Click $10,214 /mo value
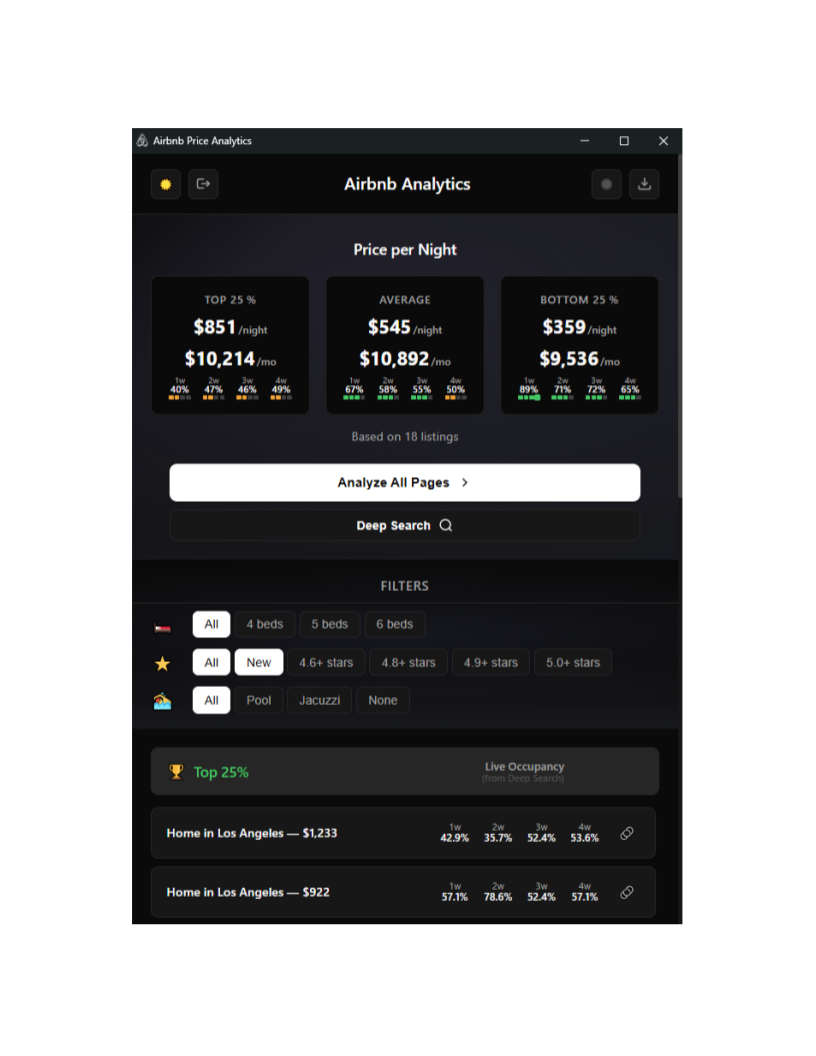The height and width of the screenshot is (1056, 816). pos(230,359)
